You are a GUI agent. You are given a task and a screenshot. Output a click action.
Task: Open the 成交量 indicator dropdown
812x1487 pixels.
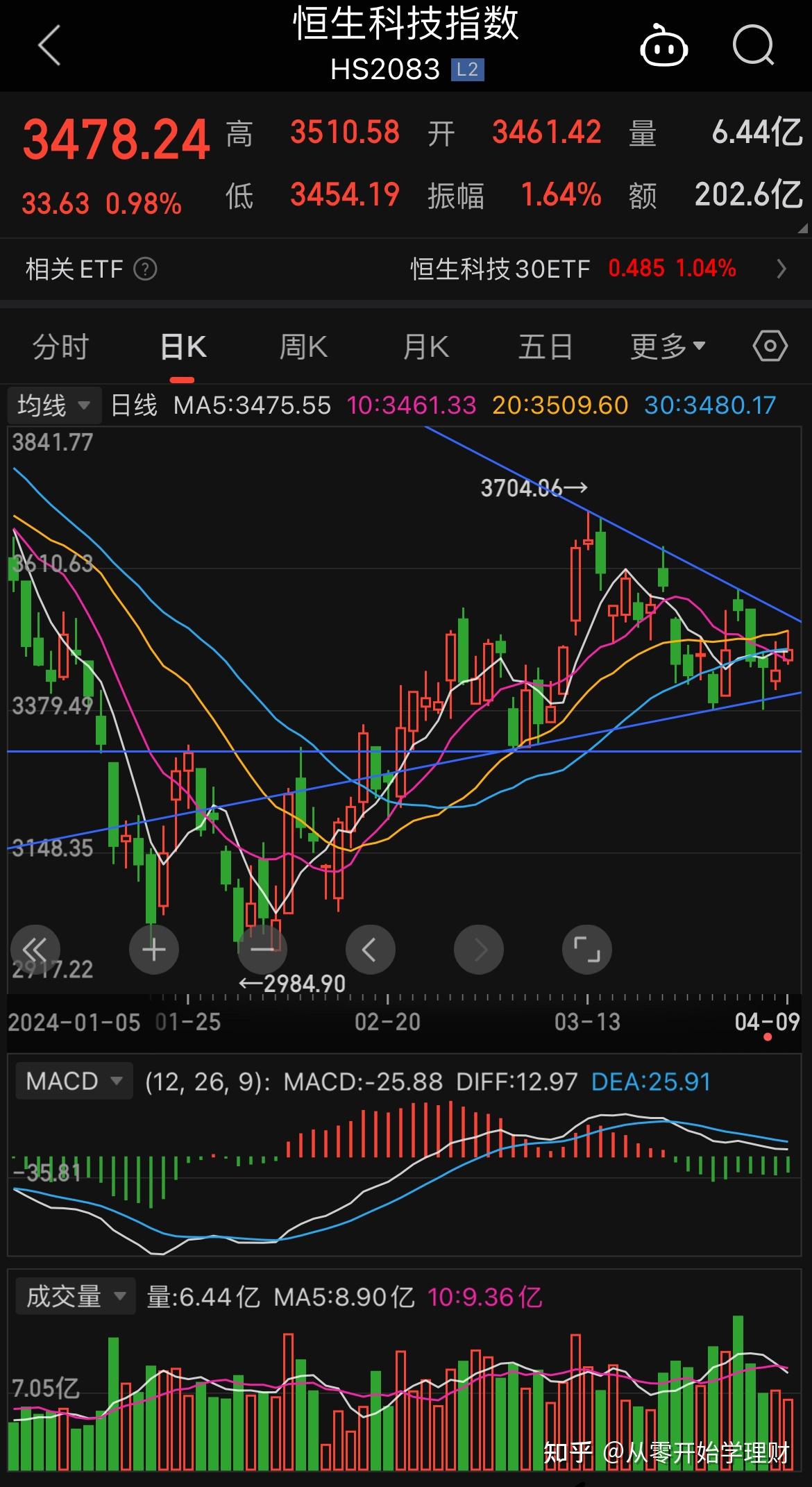[x=76, y=1296]
